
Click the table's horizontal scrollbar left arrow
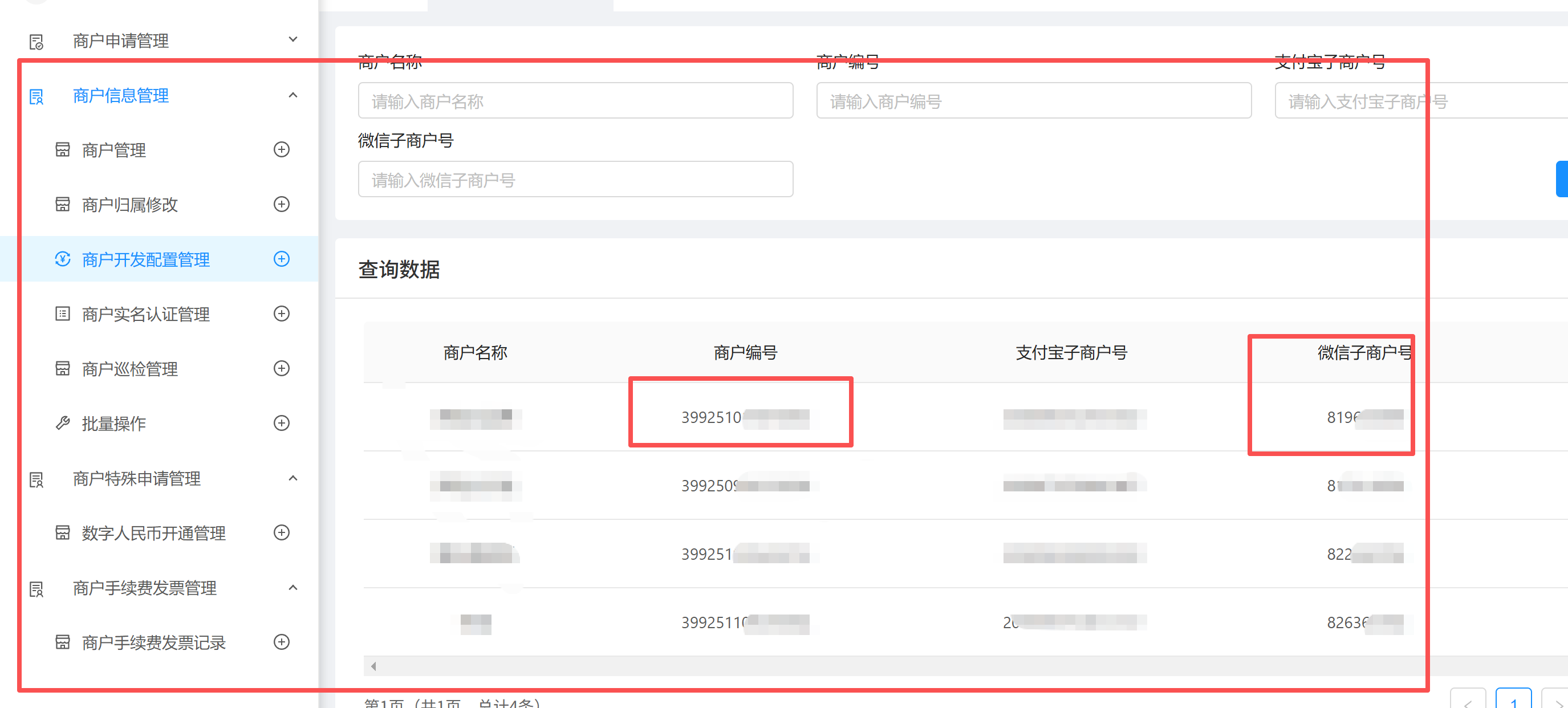tap(373, 666)
